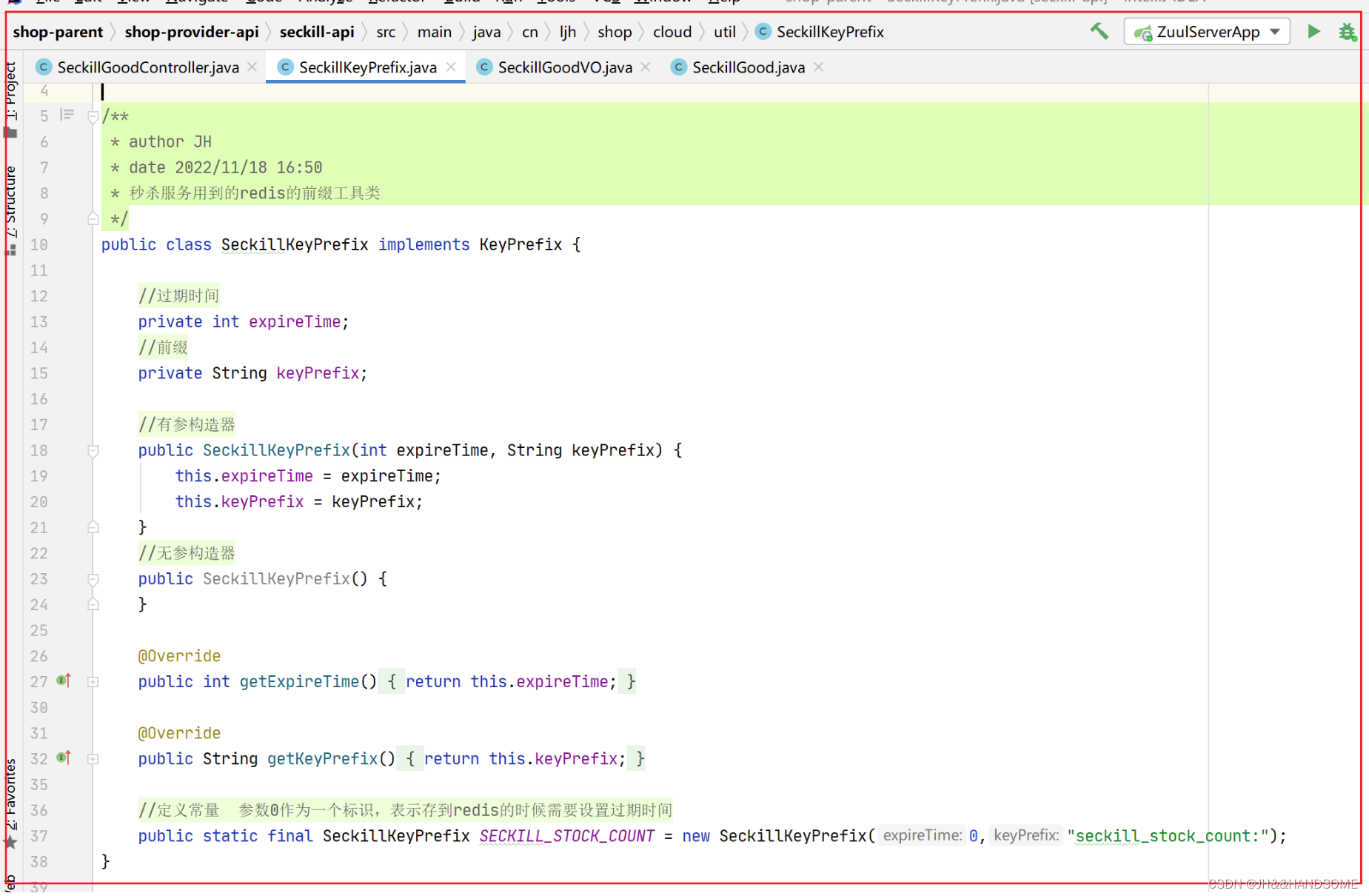Click the implements-method gutter icon at line 32

pos(64,757)
